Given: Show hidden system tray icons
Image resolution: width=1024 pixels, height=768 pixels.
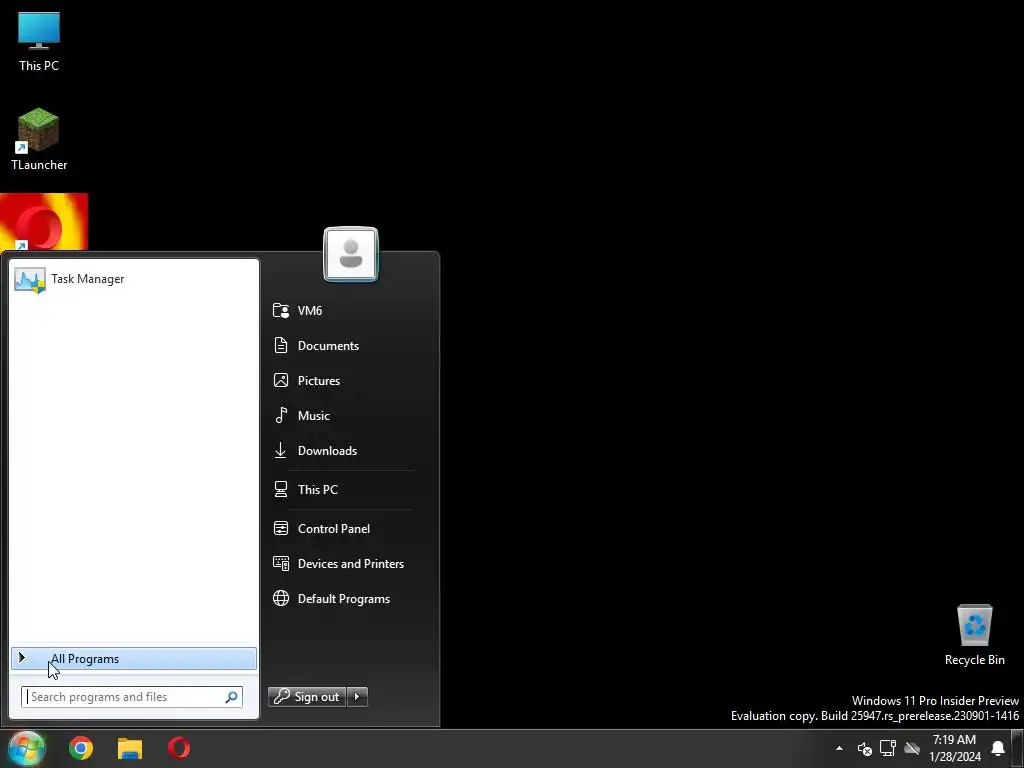Looking at the screenshot, I should [839, 748].
